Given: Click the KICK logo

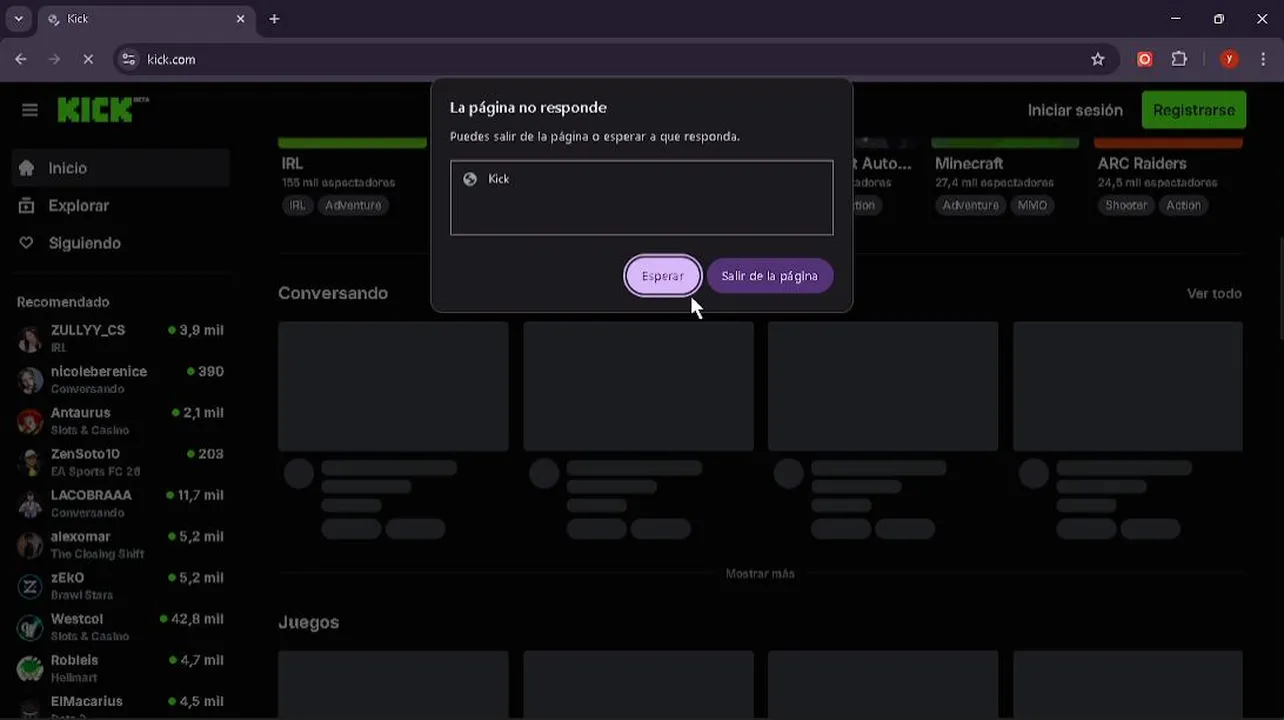Looking at the screenshot, I should [103, 109].
